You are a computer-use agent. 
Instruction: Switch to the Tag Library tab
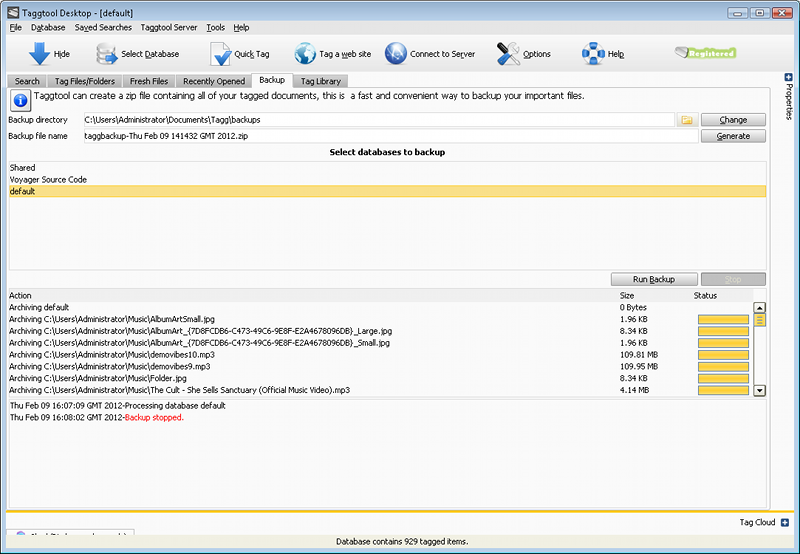click(320, 81)
